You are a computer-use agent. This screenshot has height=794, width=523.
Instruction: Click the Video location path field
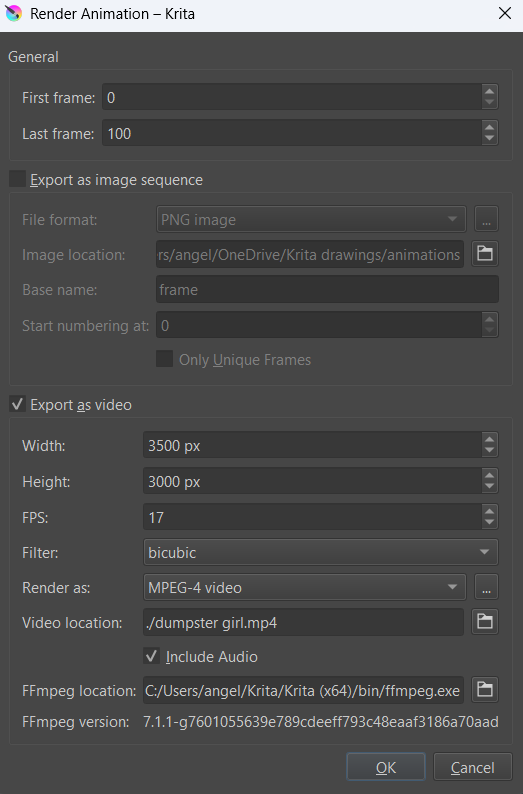coord(303,622)
